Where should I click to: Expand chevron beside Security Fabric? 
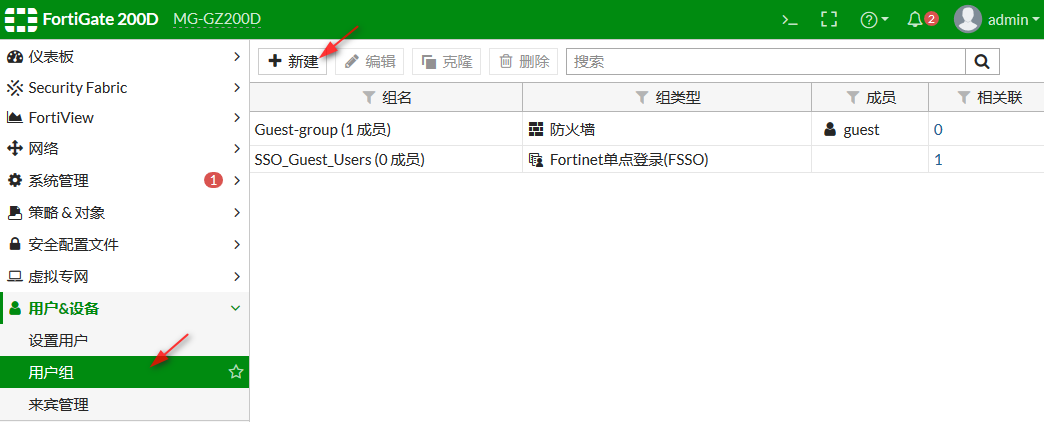[236, 87]
